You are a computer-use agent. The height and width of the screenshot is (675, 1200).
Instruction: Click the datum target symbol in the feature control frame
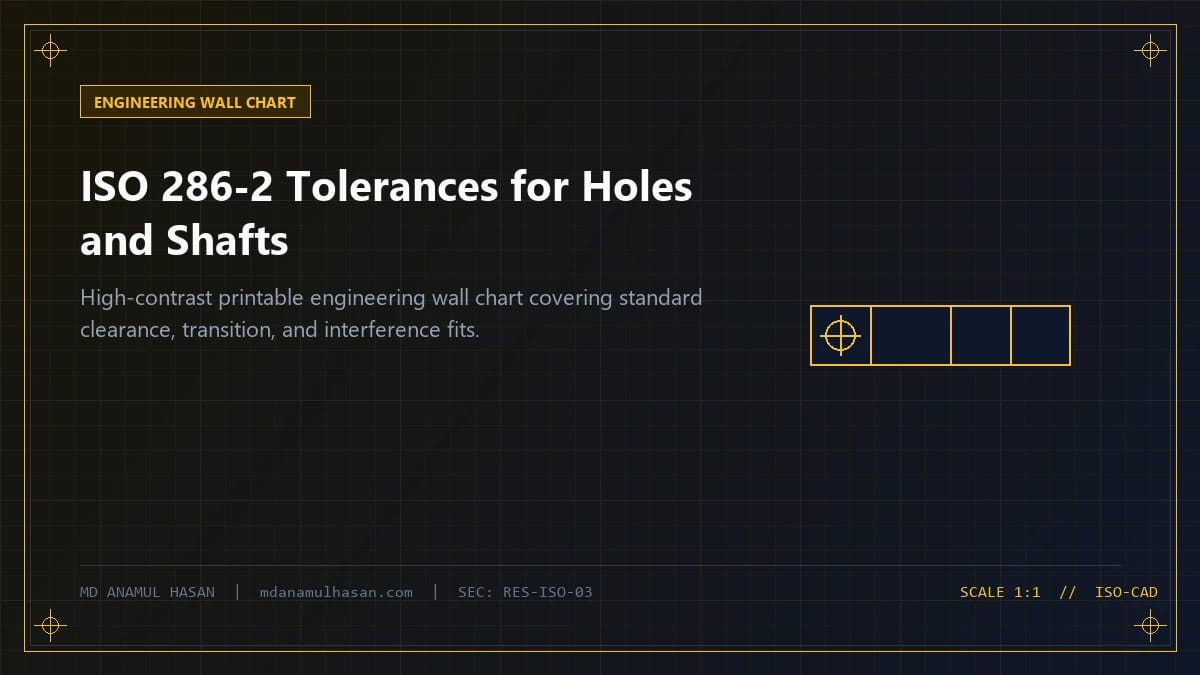point(841,336)
